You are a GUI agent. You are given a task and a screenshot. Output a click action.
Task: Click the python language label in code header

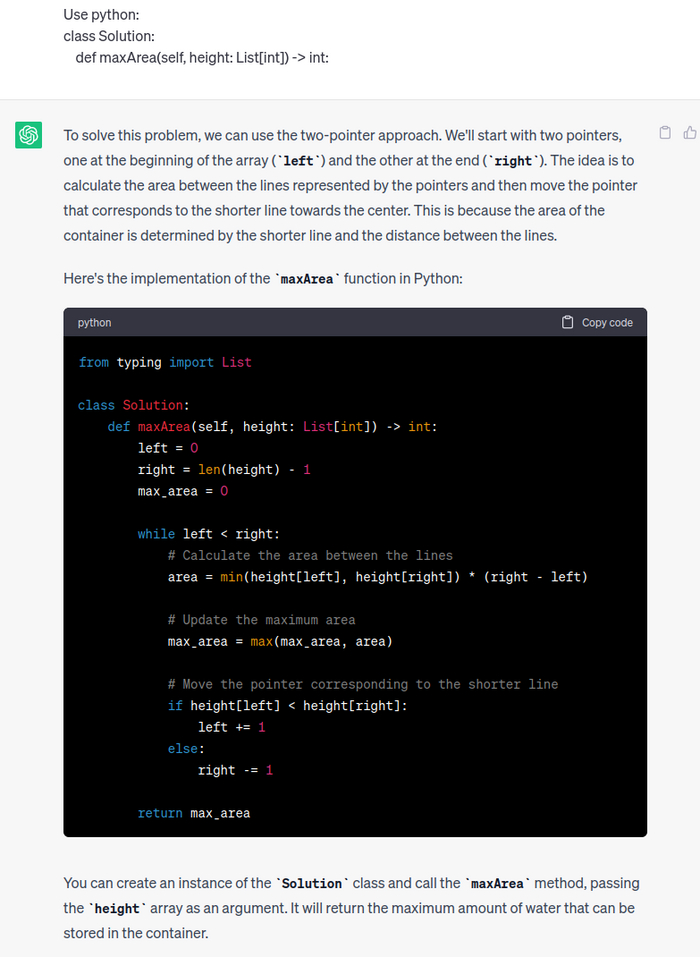click(x=95, y=322)
